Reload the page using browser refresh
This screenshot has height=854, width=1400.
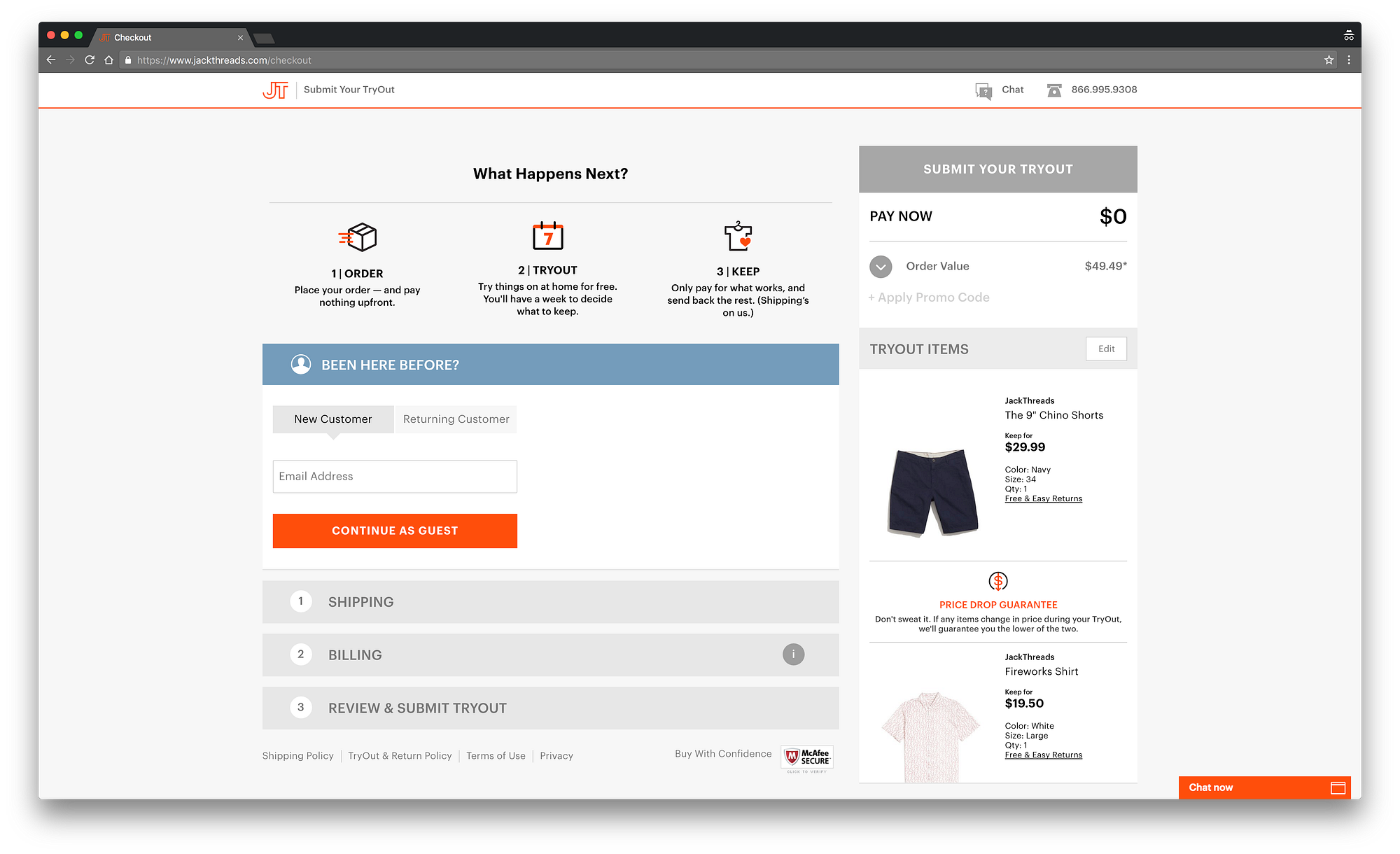(x=90, y=60)
